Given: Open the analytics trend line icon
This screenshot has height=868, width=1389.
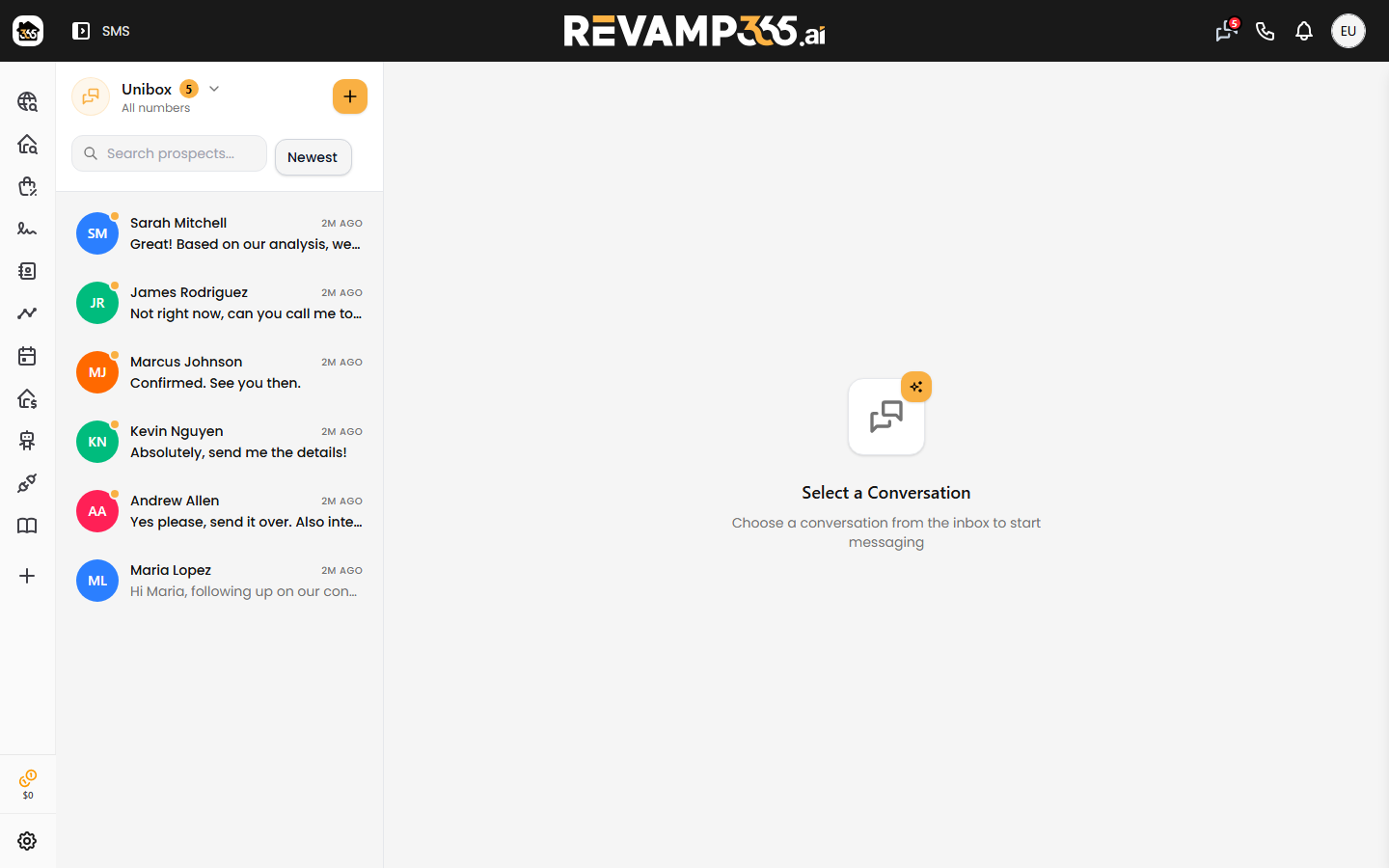Looking at the screenshot, I should 27,313.
